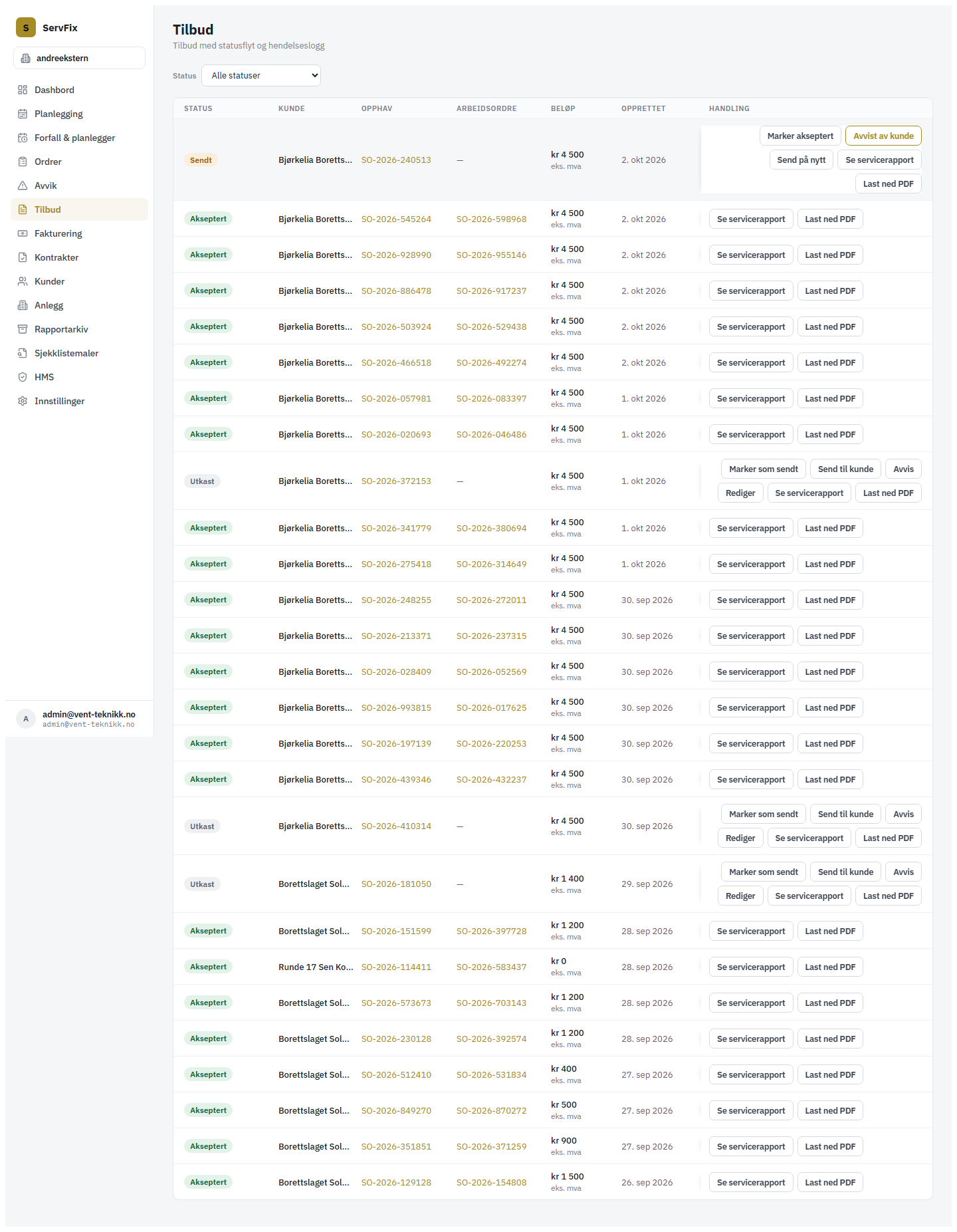Click the ServFix logo icon
This screenshot has width=957, height=1232.
26,27
